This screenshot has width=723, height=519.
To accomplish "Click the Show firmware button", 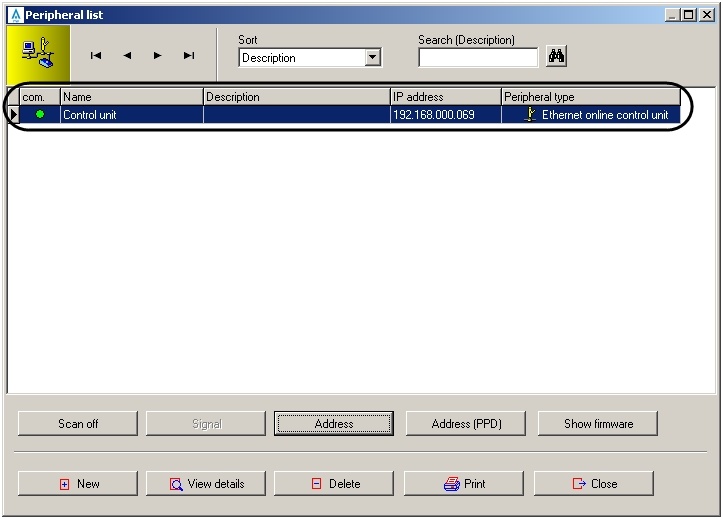I will tap(598, 424).
